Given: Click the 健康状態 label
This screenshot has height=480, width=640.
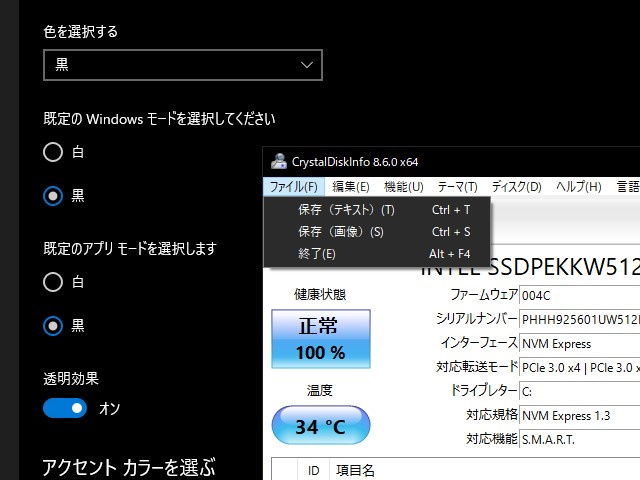Looking at the screenshot, I should pos(320,294).
